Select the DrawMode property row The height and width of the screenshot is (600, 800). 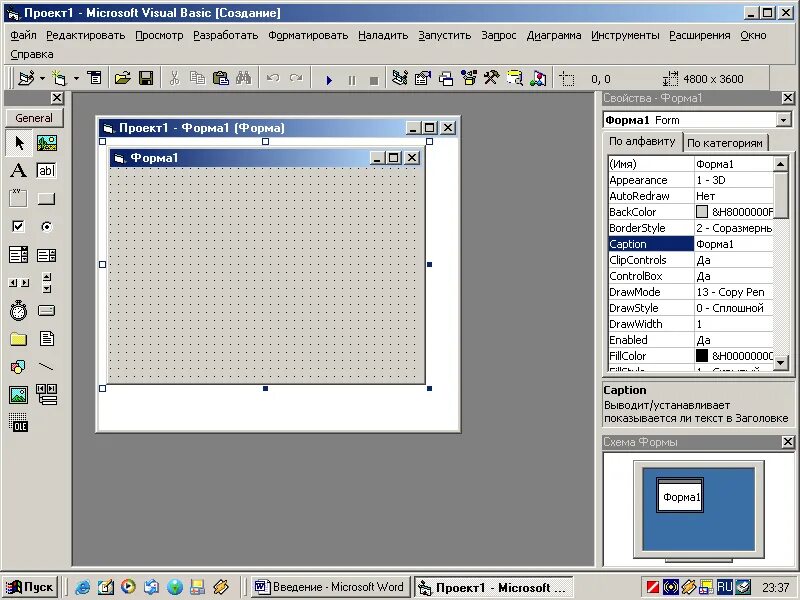[x=691, y=292]
